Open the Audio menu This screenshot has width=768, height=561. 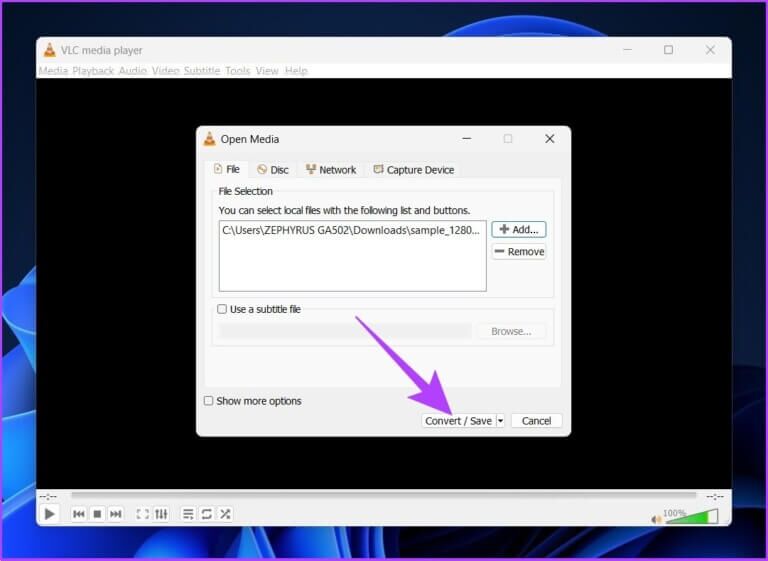coord(133,71)
